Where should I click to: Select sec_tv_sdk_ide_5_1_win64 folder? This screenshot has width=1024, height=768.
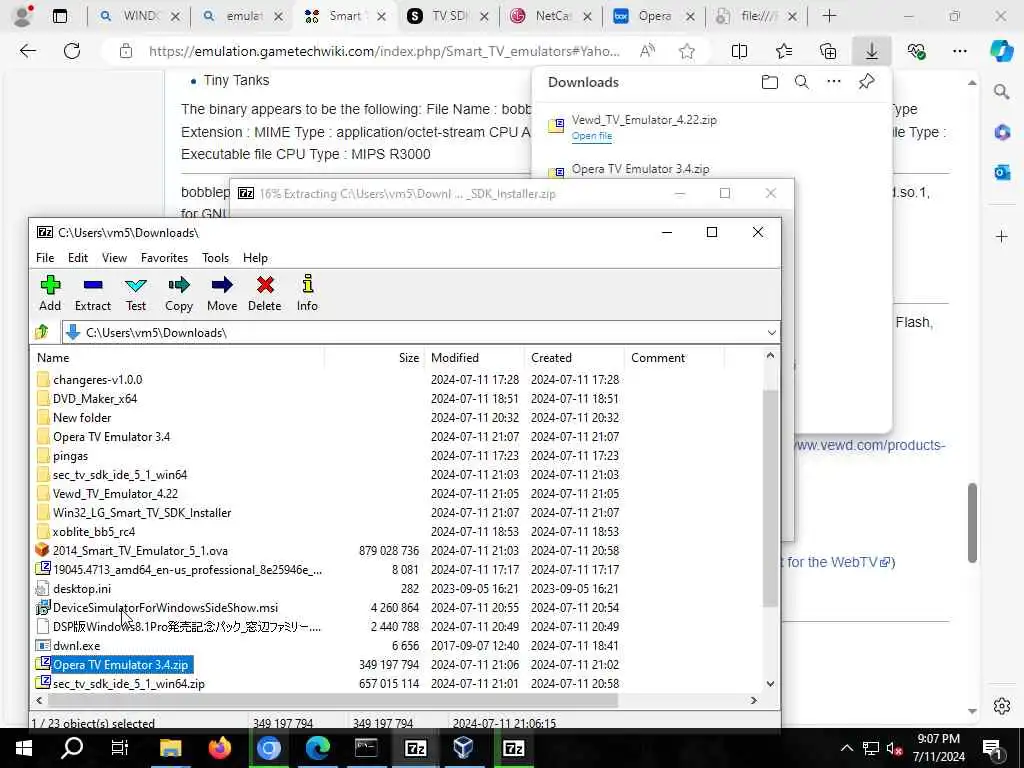[120, 474]
